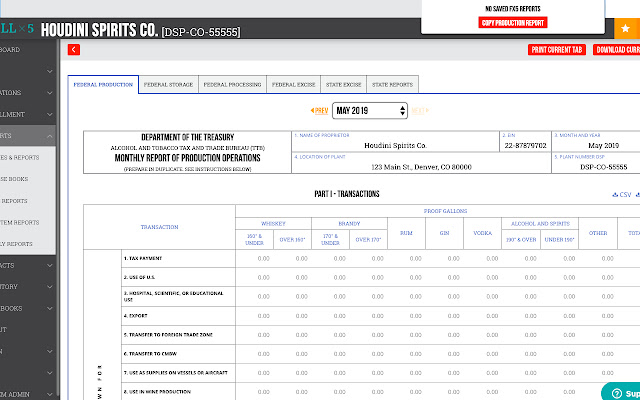Open the 'LY REPORTS' sidebar submenu item
Viewport: 640px width, 400px height.
[x=16, y=244]
